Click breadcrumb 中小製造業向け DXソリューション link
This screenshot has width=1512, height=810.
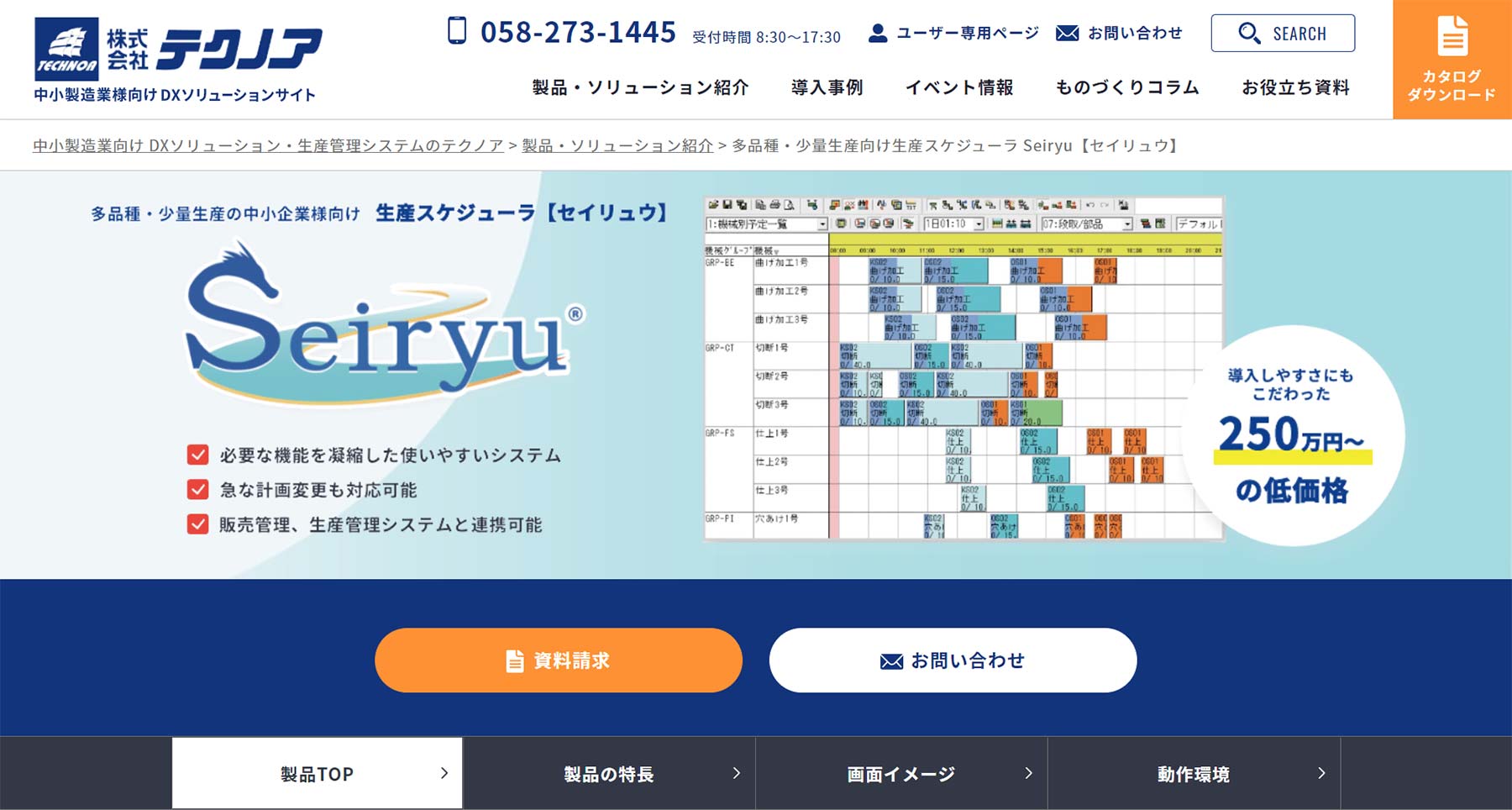coord(268,145)
